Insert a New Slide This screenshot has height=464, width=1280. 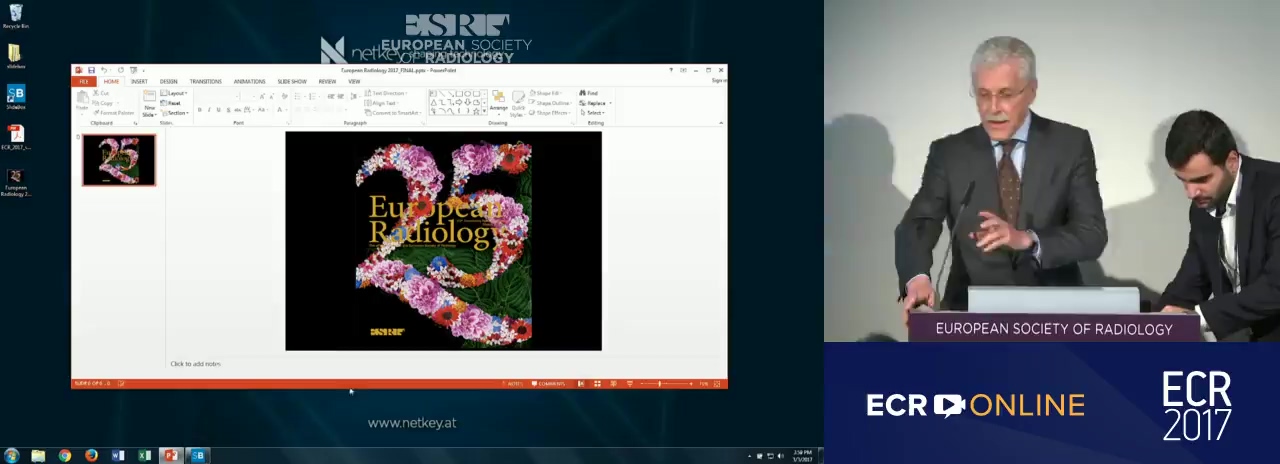click(149, 104)
